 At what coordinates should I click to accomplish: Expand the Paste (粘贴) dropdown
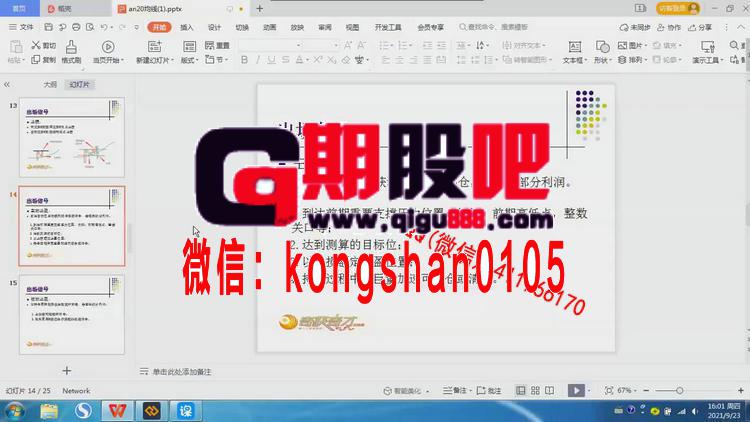click(x=16, y=60)
